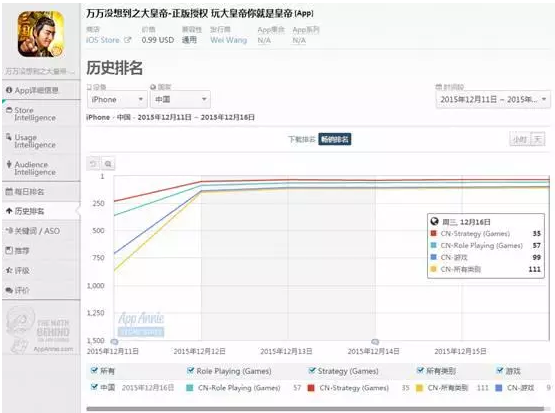Open the date range dropdown
Image resolution: width=555 pixels, height=413 pixels.
tap(492, 99)
